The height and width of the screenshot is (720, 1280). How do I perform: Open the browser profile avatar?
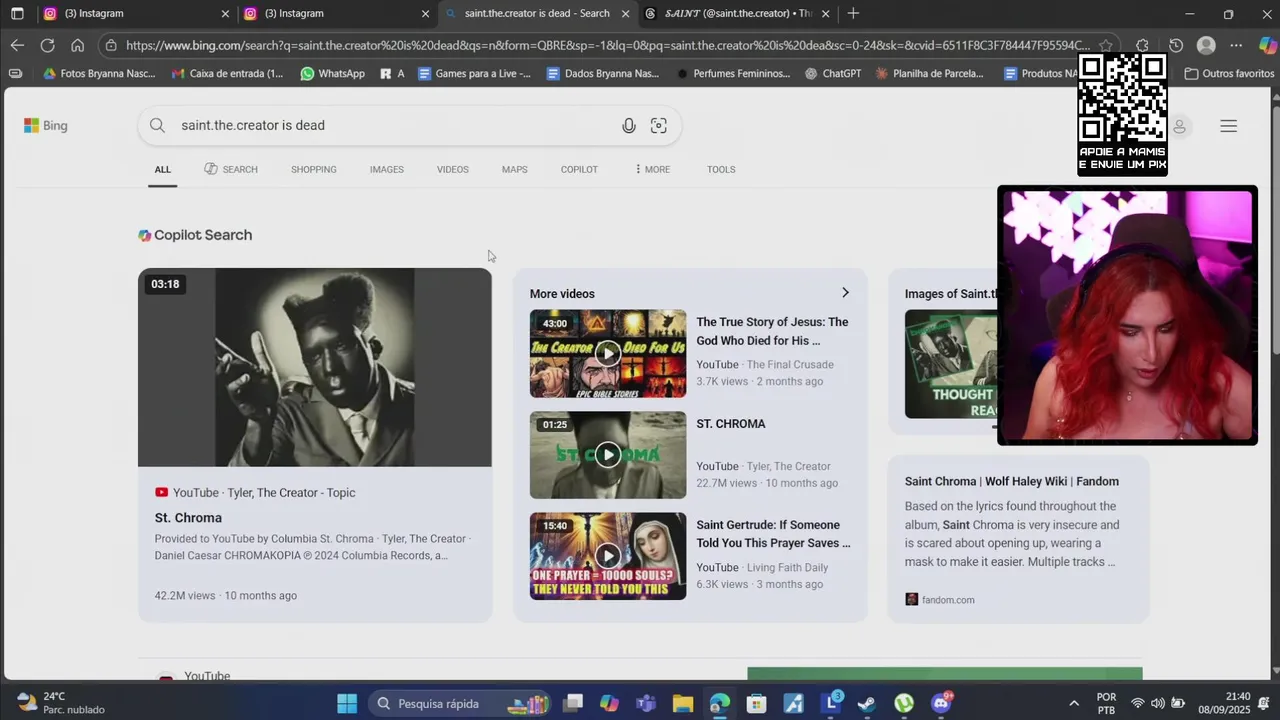pos(1206,45)
